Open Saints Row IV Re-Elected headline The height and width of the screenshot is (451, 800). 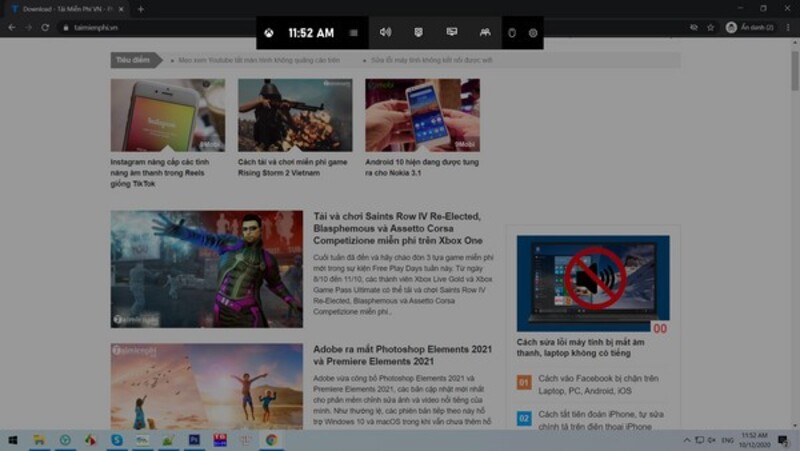398,228
